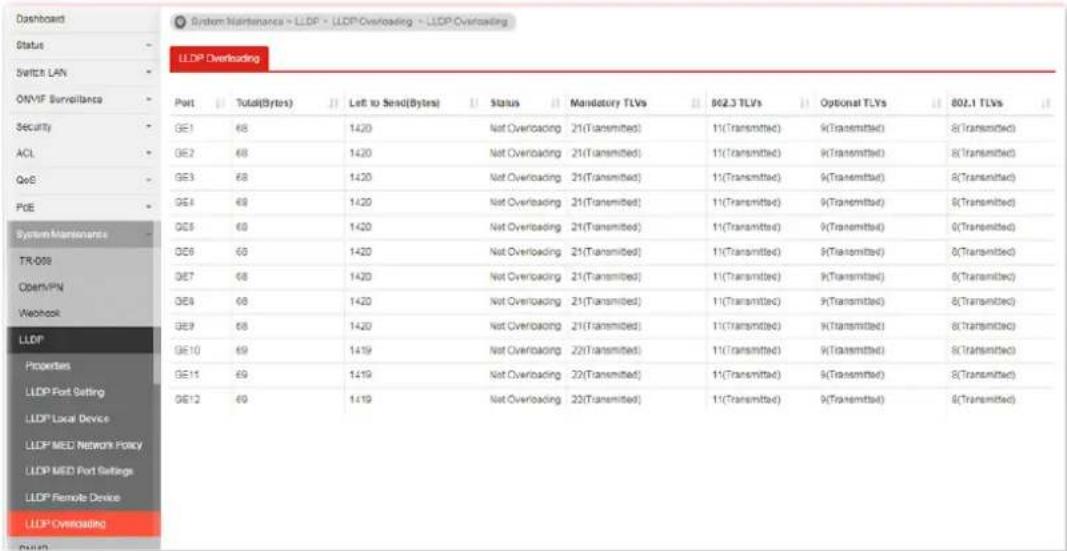Viewport: 1067px width, 551px height.
Task: Expand the ACL menu arrow
Action: (148, 154)
